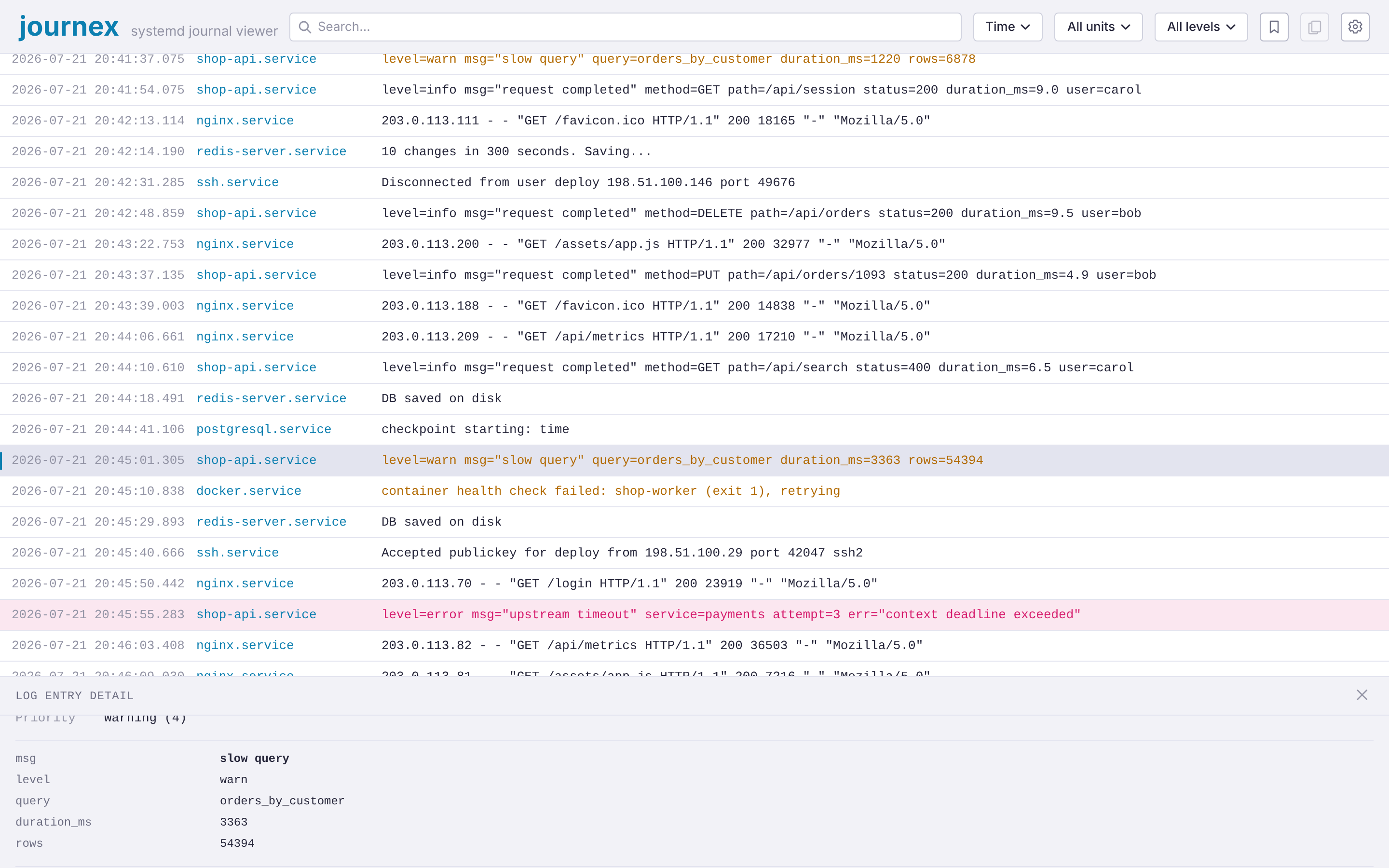Click the journex logo
Viewport: 1389px width, 868px height.
(x=69, y=27)
